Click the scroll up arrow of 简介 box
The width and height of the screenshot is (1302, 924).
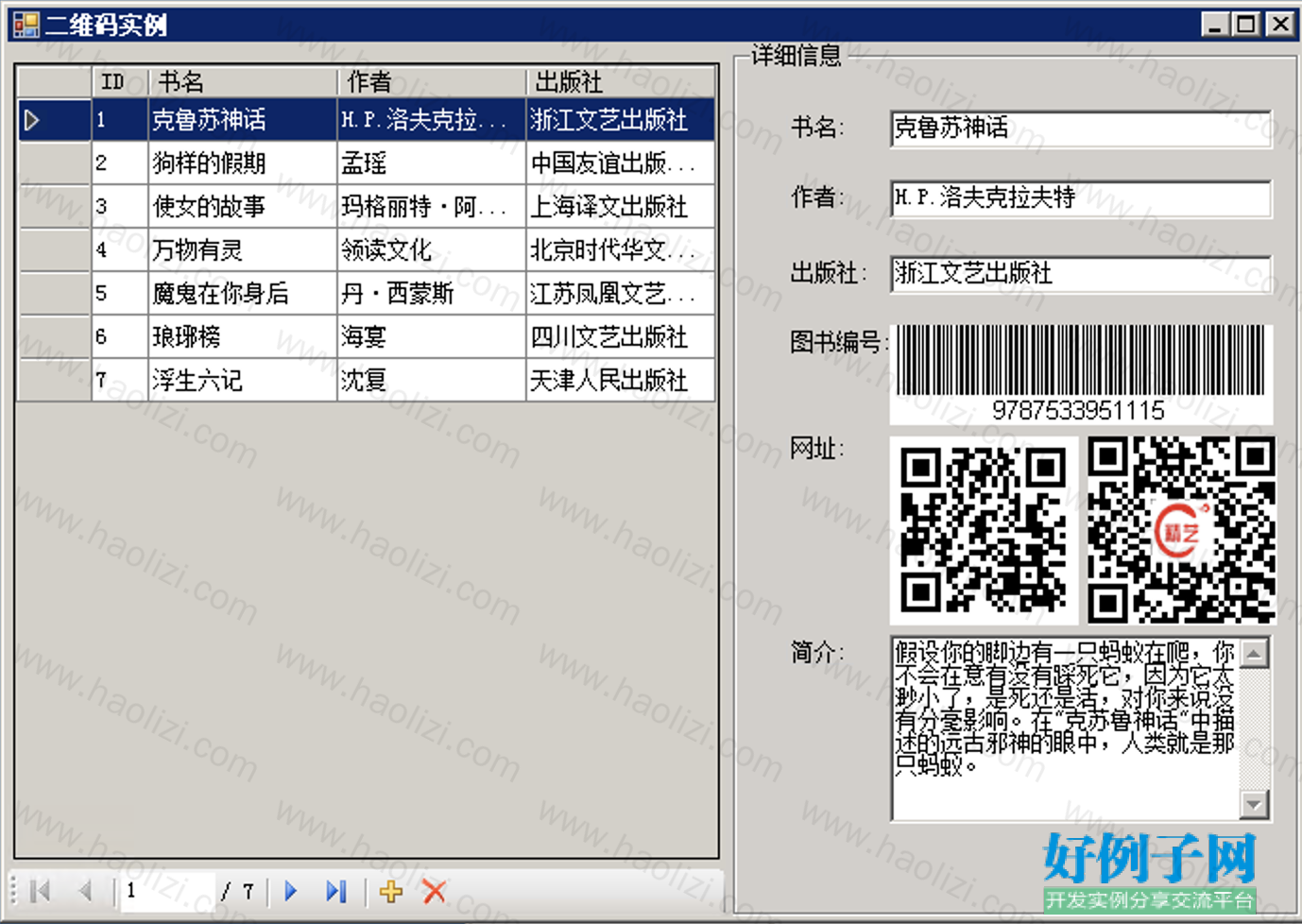[1254, 653]
